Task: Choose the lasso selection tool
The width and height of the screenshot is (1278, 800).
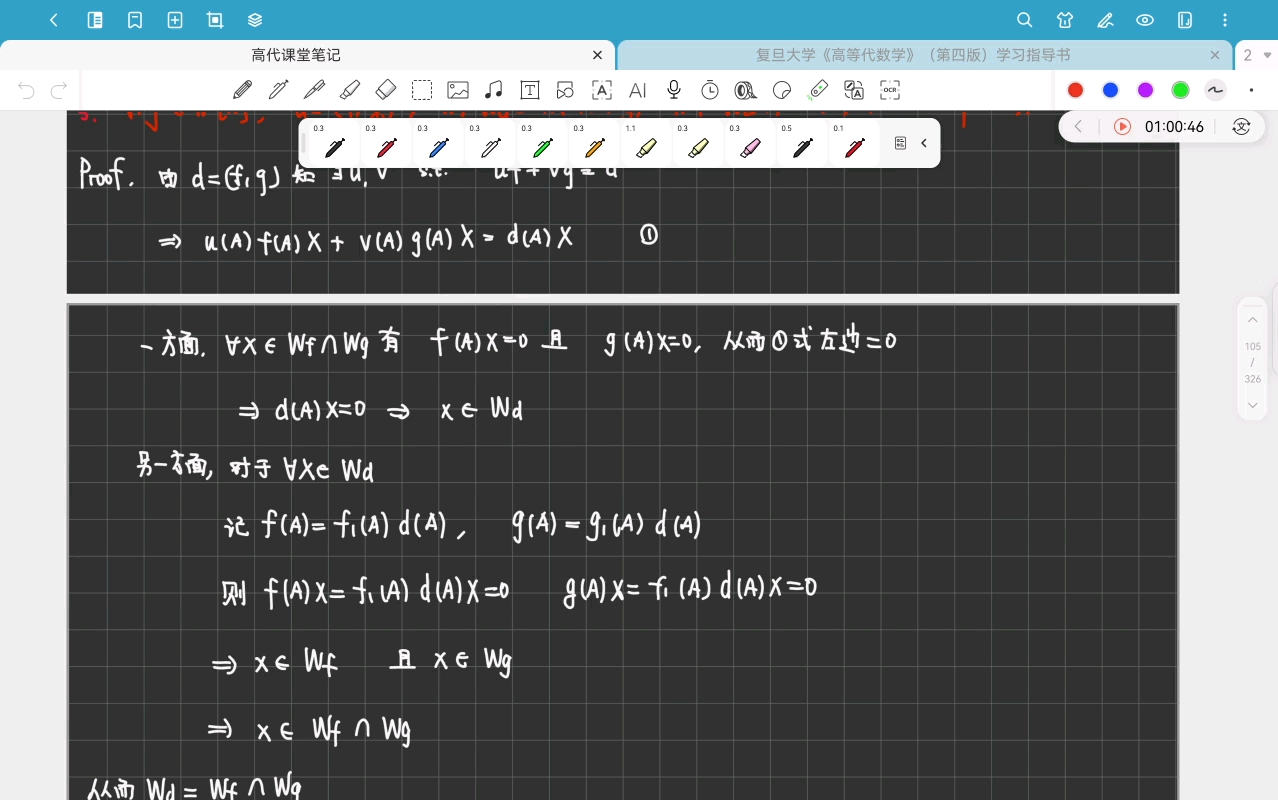Action: point(422,90)
